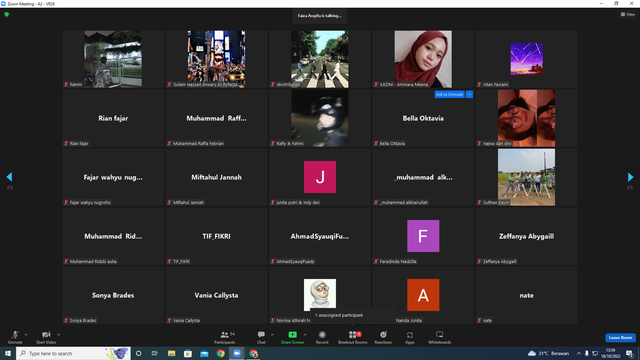The image size is (640, 360).
Task: Select the _muhammad alkhairullah tile
Action: coord(423,177)
